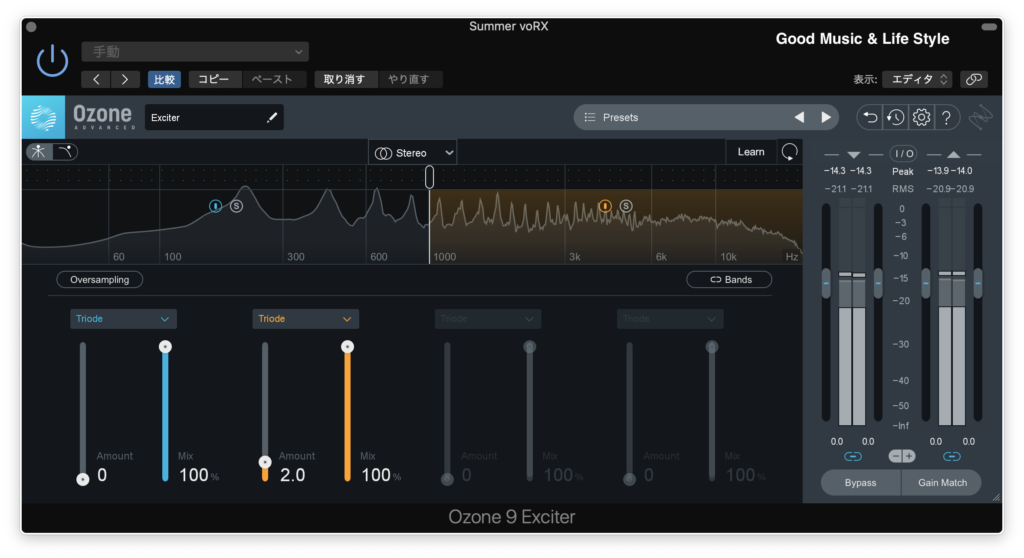Toggle band 1 blue bypass icon
Image resolution: width=1024 pixels, height=558 pixels.
pos(216,206)
